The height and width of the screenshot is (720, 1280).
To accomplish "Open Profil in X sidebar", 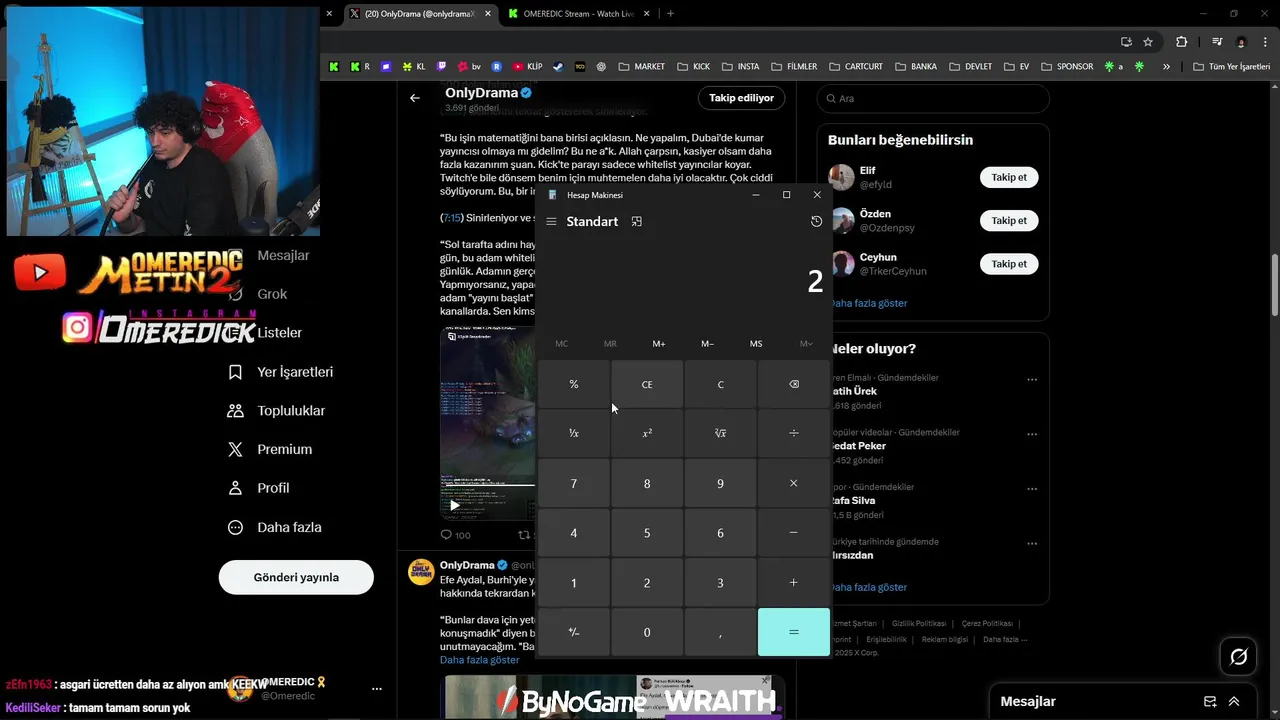I will click(259, 488).
